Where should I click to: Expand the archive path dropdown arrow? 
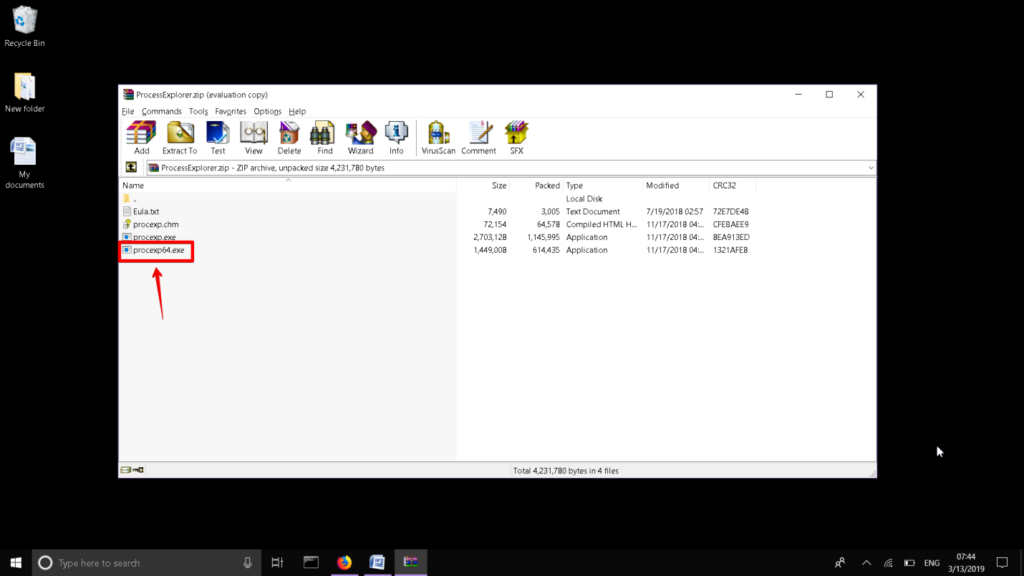[870, 168]
